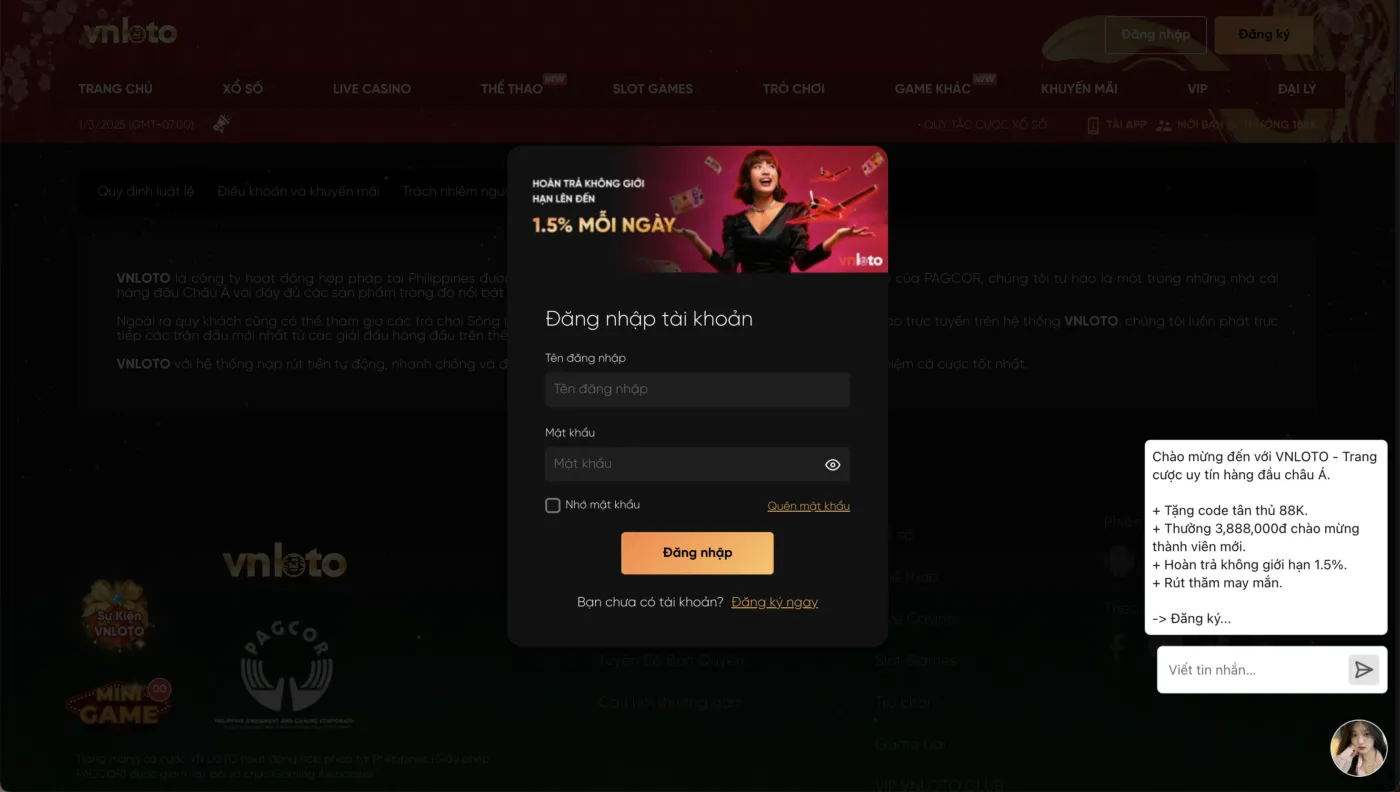Enable the Nhớ mật khẩu checkbox
This screenshot has width=1400, height=792.
tap(552, 505)
